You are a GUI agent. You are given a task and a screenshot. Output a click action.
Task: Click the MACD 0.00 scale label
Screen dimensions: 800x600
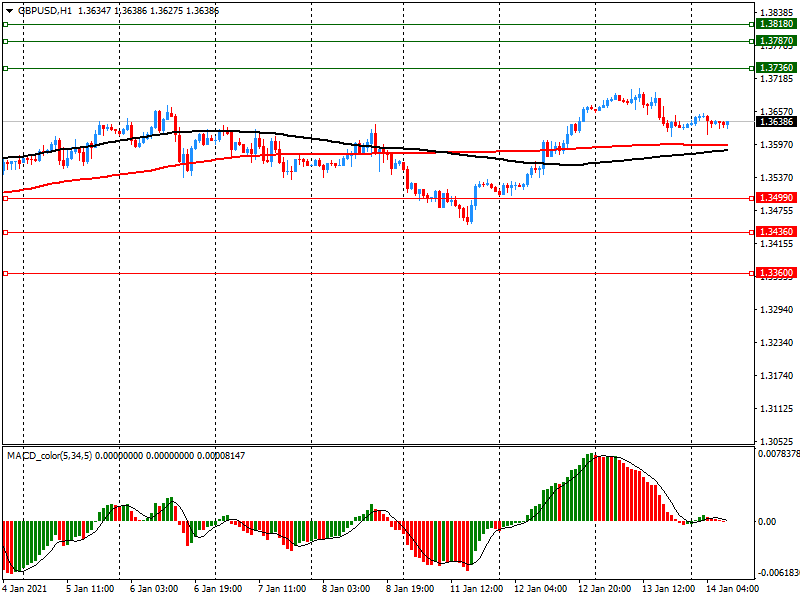pos(768,521)
